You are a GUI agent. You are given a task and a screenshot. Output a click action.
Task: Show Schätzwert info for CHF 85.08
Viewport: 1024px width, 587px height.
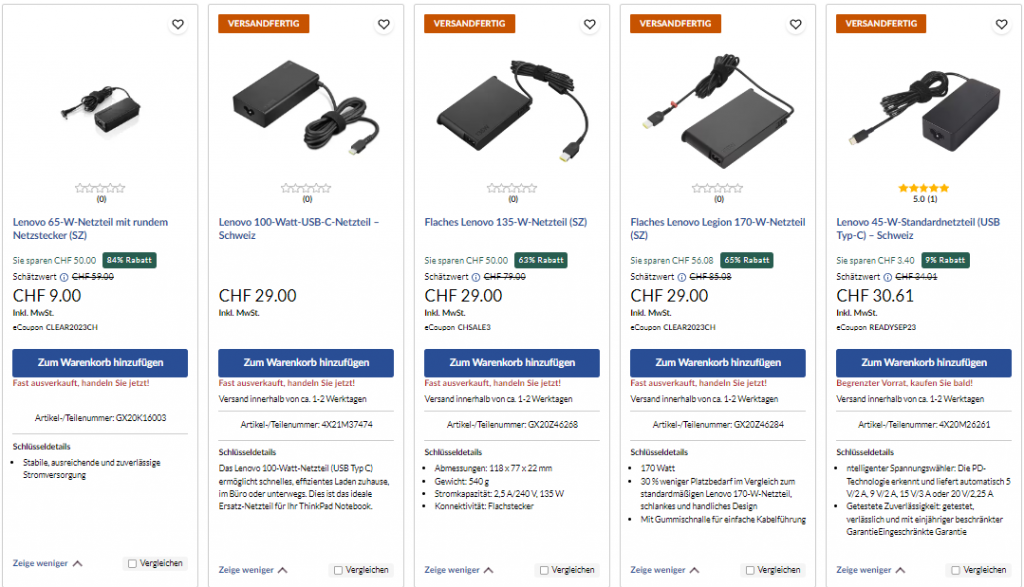(683, 277)
